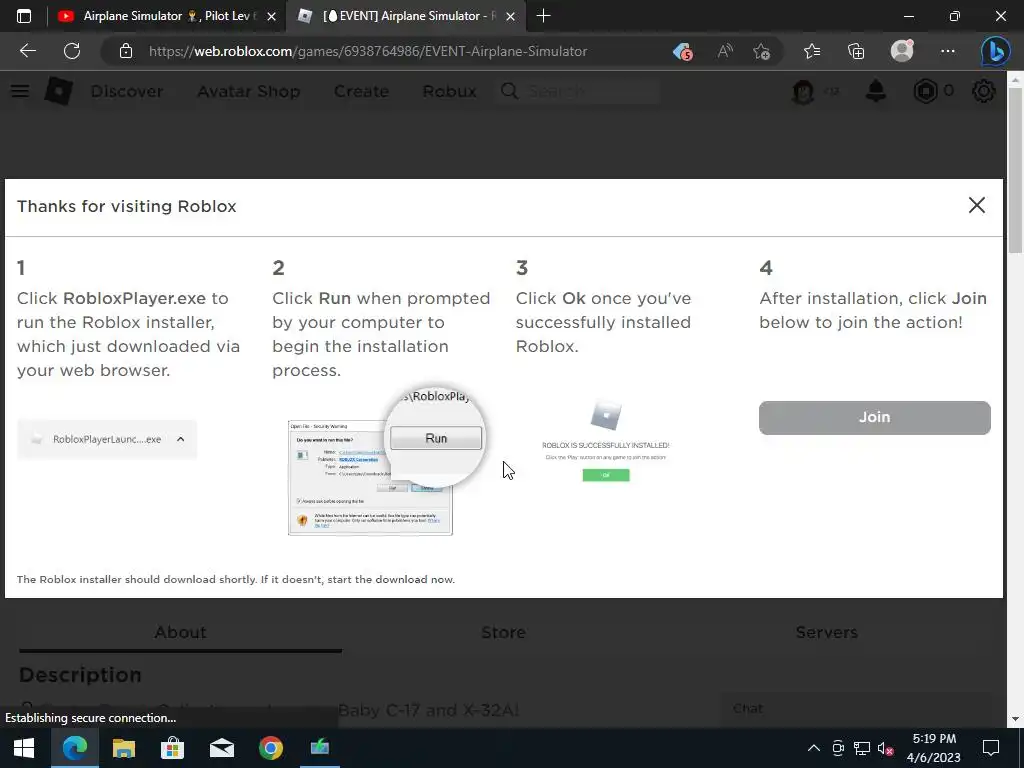Click the muted volume tray icon
The image size is (1024, 768).
click(x=886, y=748)
